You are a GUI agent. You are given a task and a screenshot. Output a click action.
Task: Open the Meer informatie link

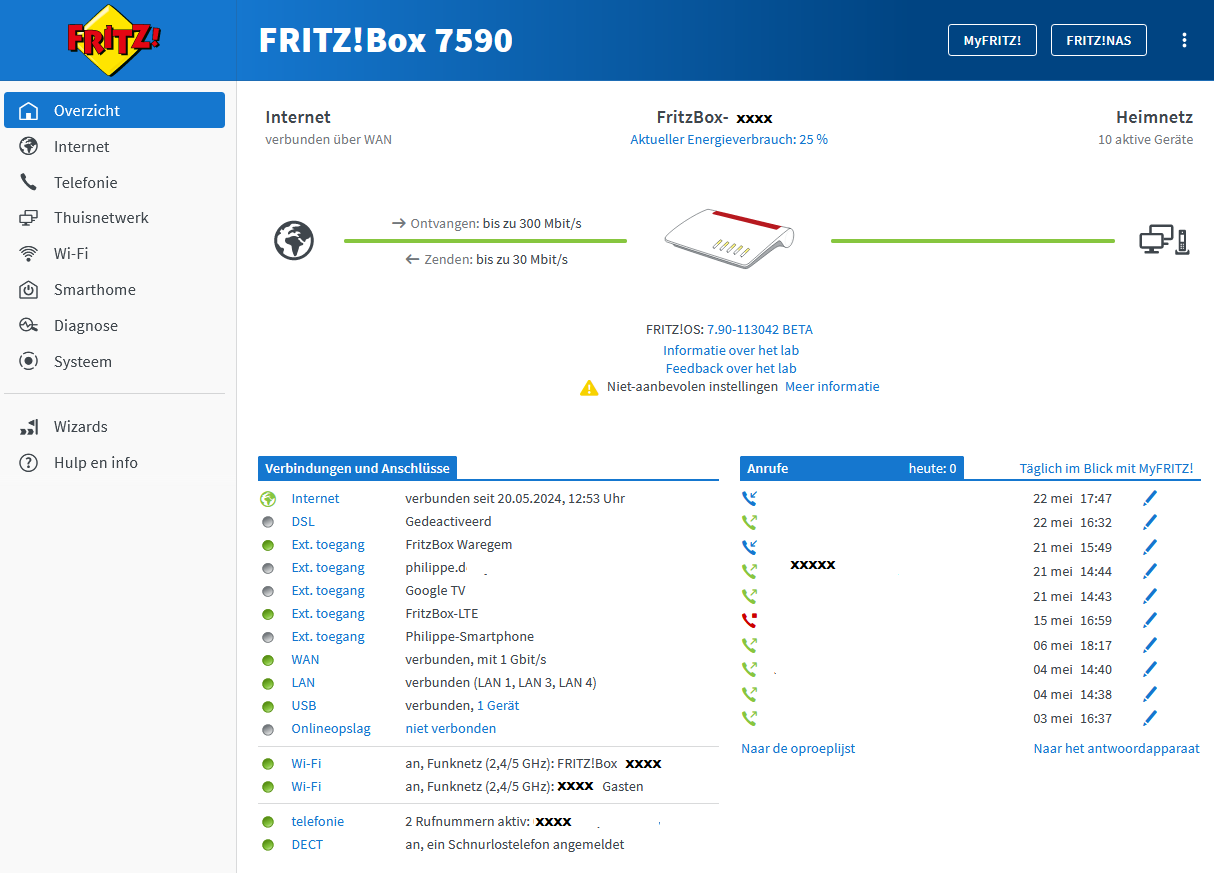pos(832,387)
